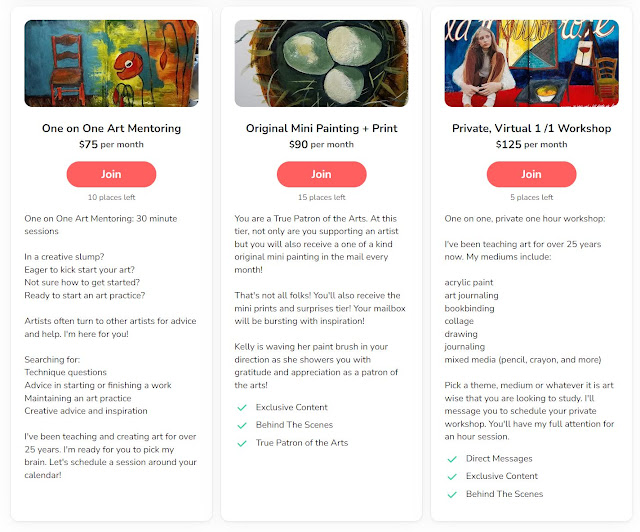This screenshot has width=640, height=532.
Task: Open the red chair and fish painting thumbnail
Action: 111,63
